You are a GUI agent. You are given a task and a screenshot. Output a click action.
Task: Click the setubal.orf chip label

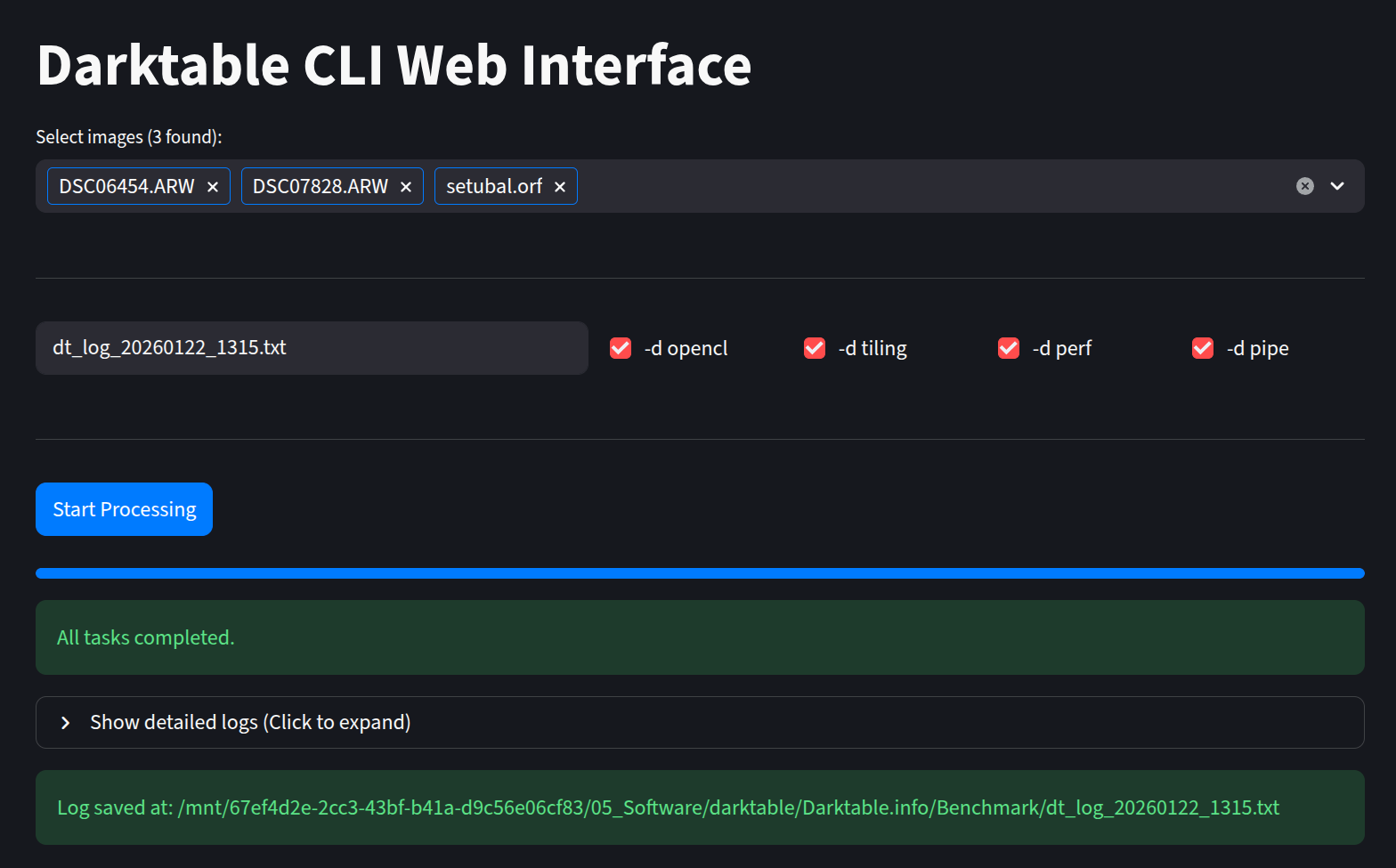pos(493,187)
